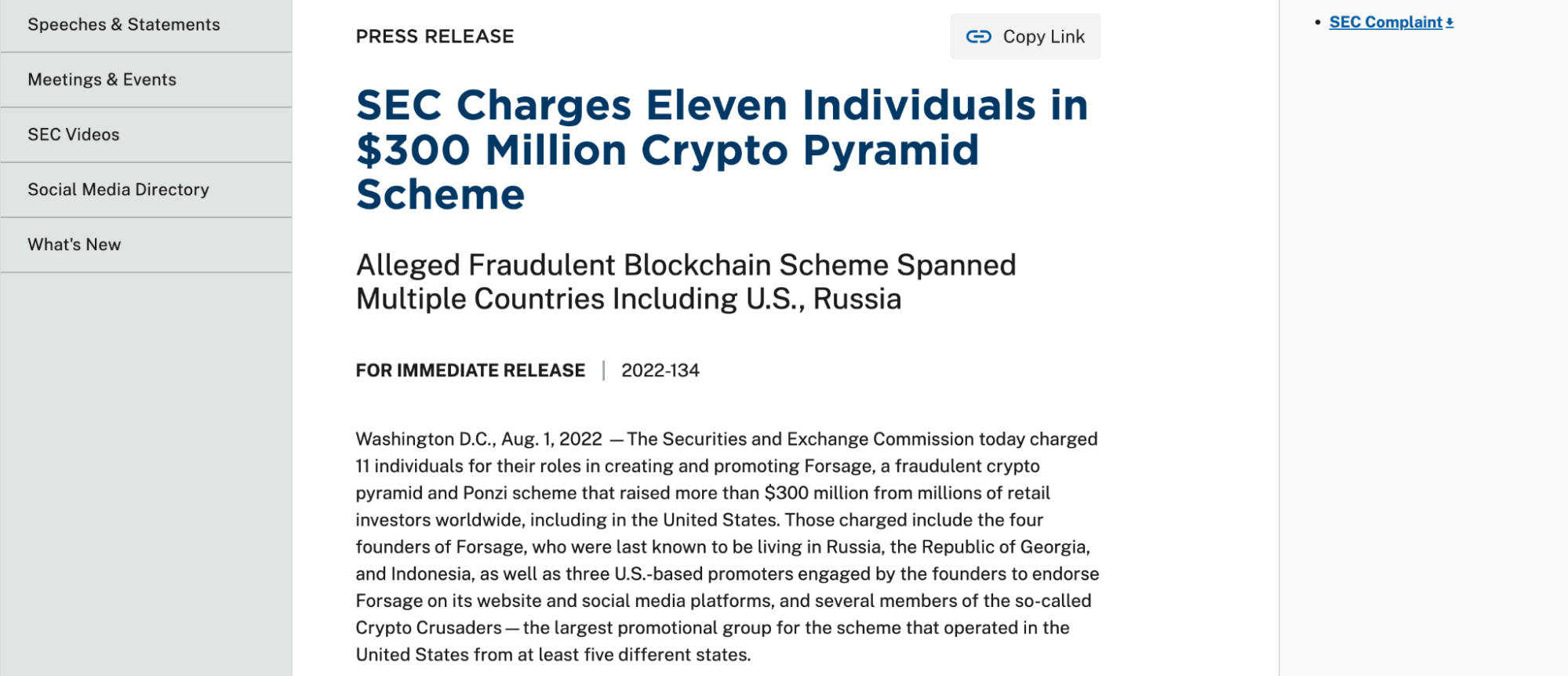This screenshot has width=1568, height=676.
Task: Click the PRESS RELEASE label above the headline
Action: (435, 37)
